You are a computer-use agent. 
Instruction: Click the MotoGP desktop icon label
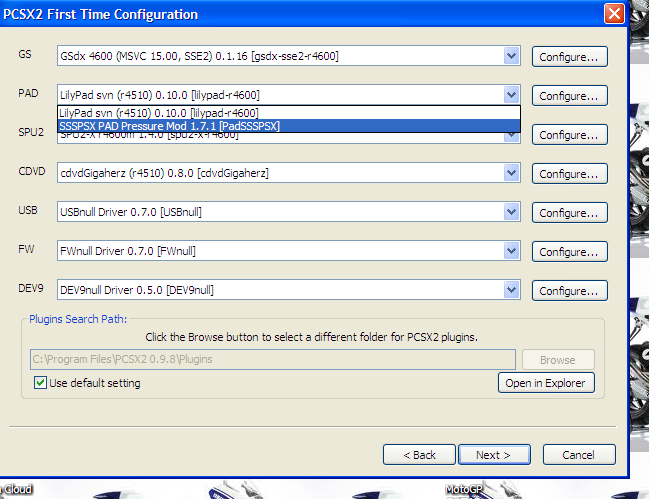click(x=464, y=489)
